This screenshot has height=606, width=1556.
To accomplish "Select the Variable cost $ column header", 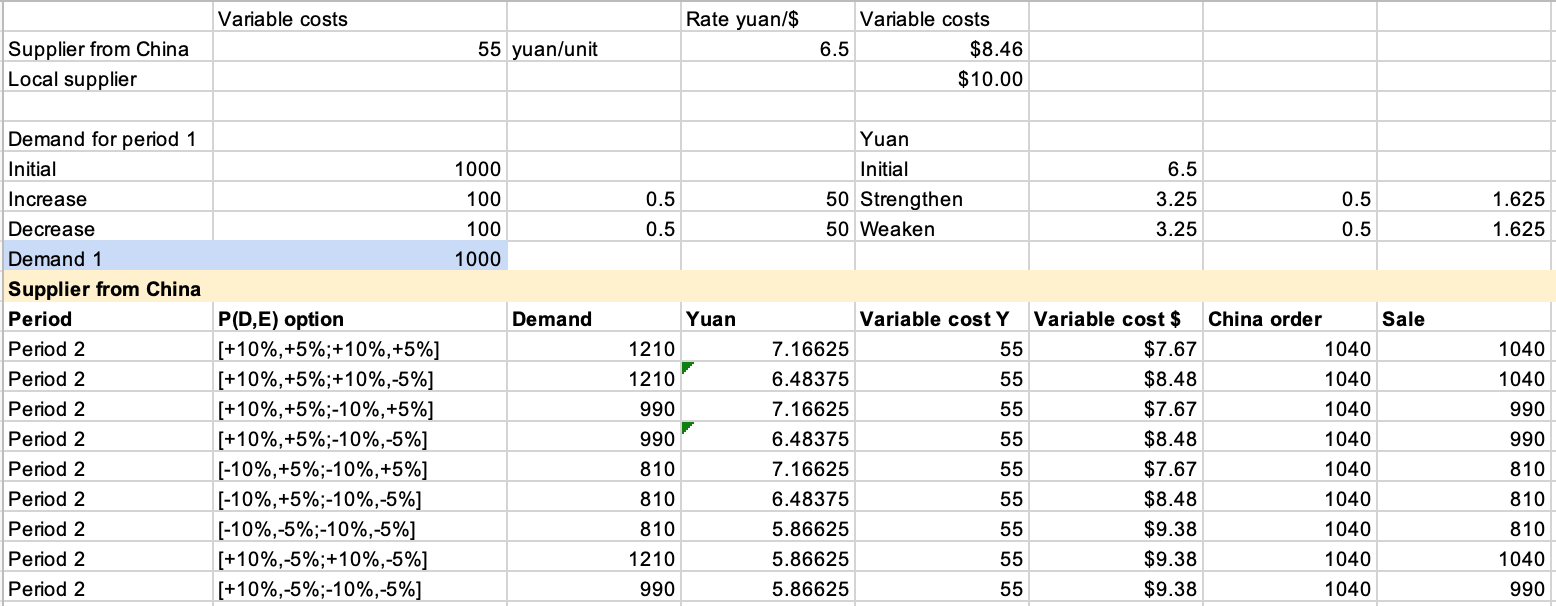I will tap(1106, 319).
